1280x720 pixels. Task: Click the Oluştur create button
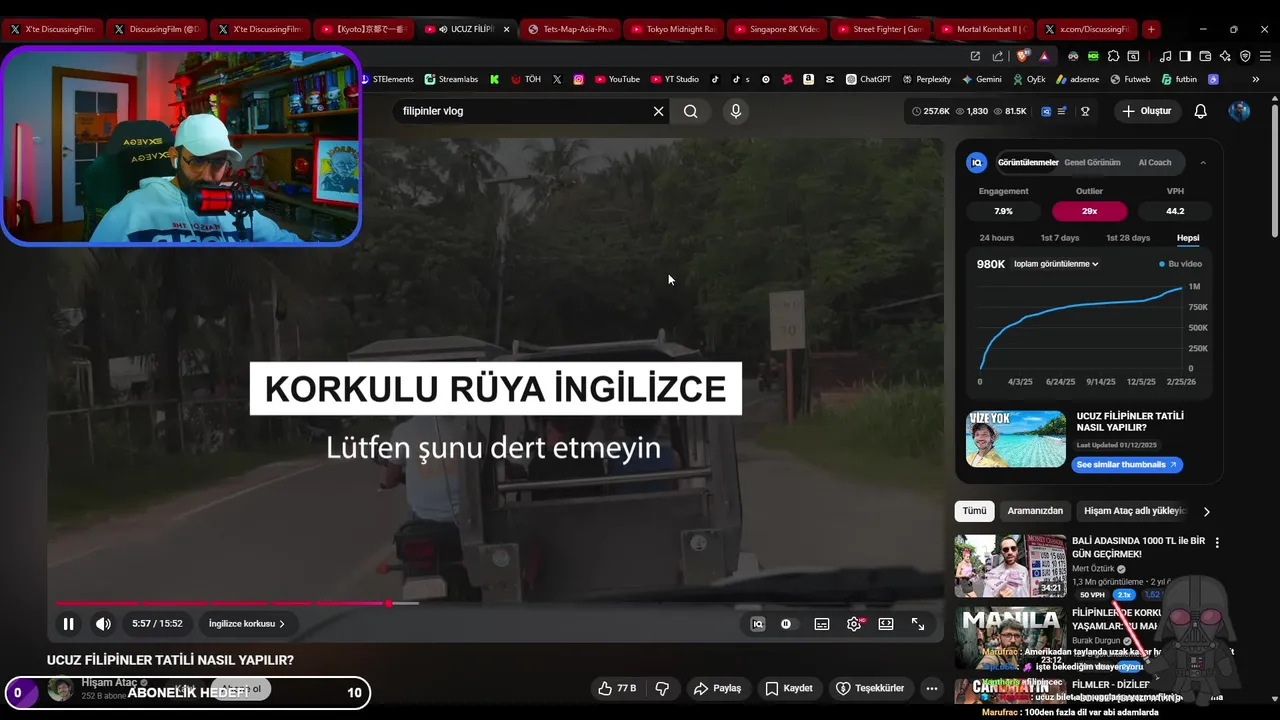coord(1146,111)
